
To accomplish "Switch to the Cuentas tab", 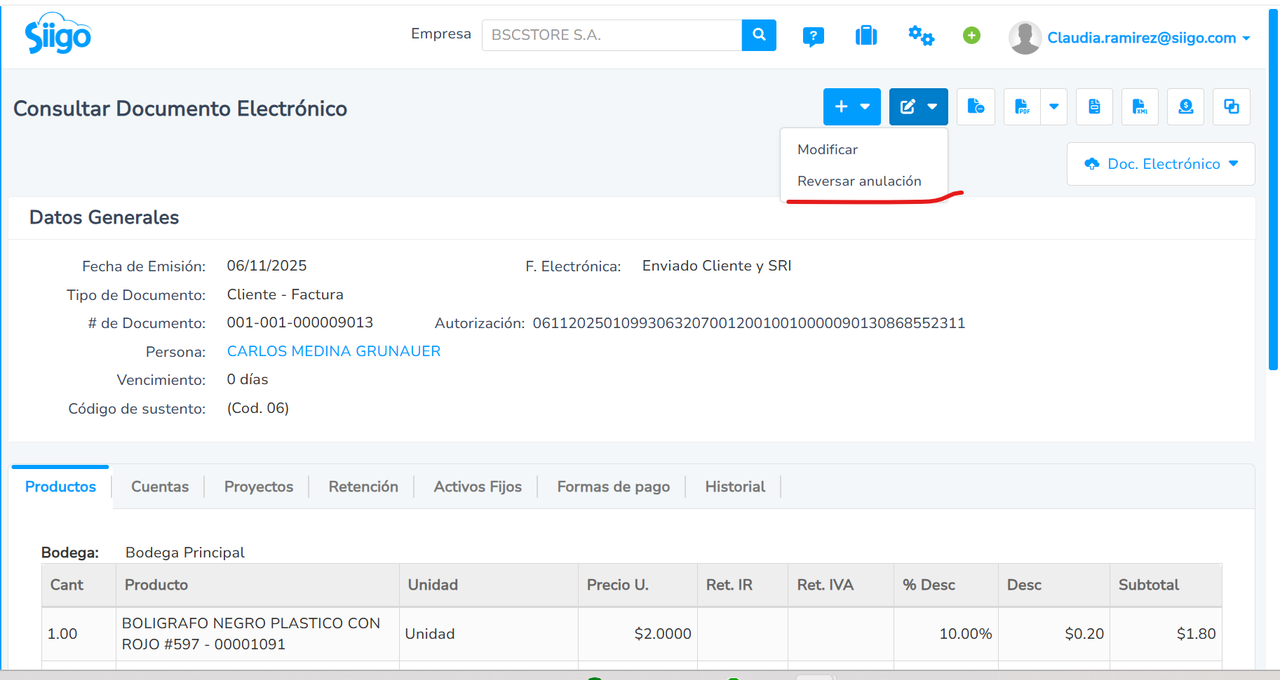I will 160,487.
